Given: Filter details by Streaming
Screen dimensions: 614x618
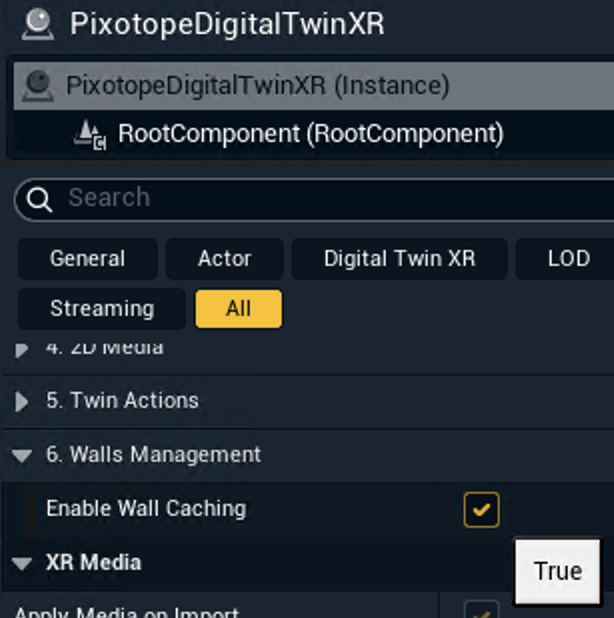Looking at the screenshot, I should 102,309.
